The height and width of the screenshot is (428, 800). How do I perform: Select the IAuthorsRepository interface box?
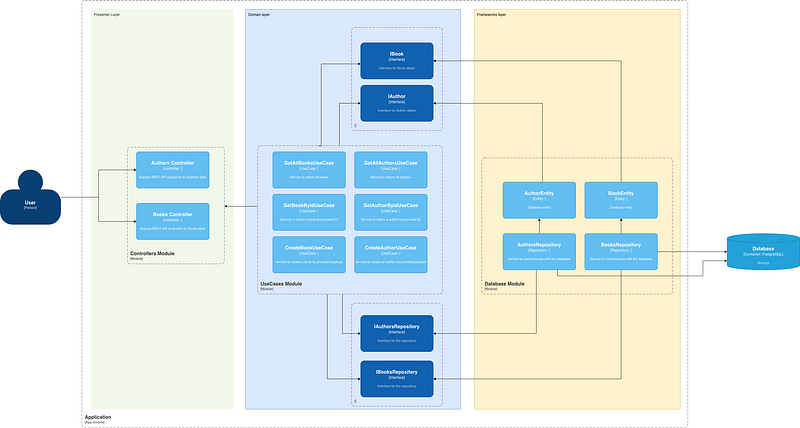tap(397, 334)
